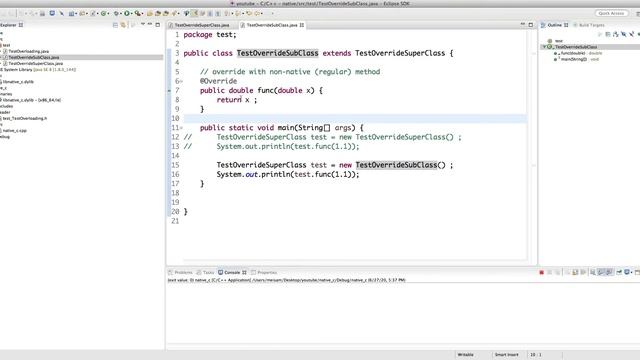Image resolution: width=640 pixels, height=360 pixels.
Task: Click line number 15 in the gutter
Action: 175,165
